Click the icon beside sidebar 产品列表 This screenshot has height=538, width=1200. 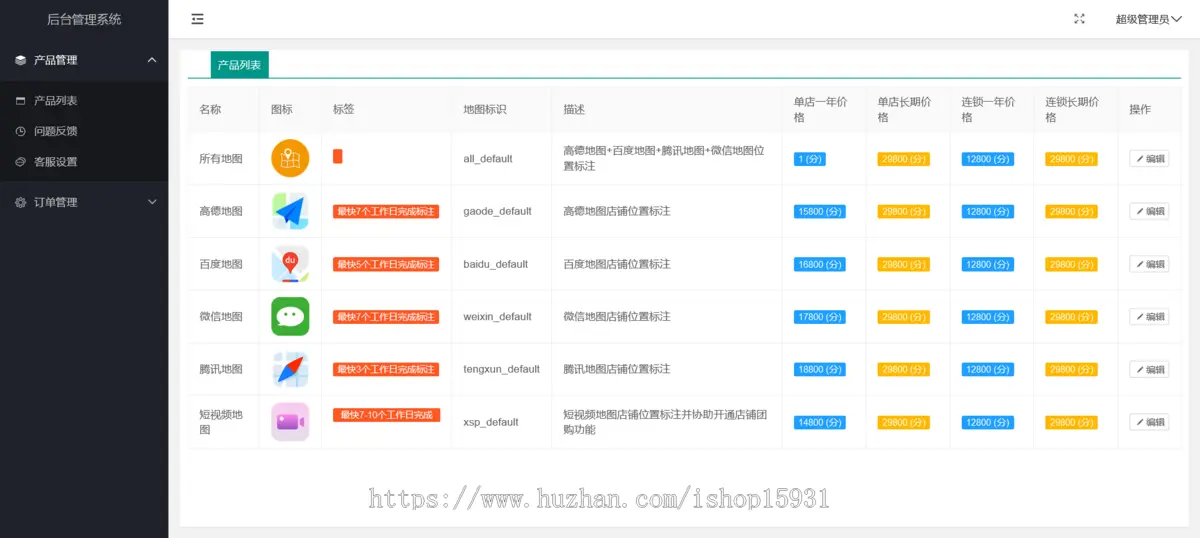point(20,101)
